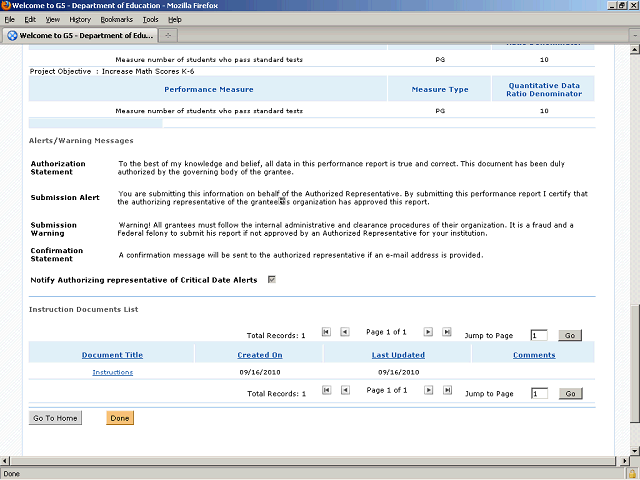Open the History menu
The width and height of the screenshot is (640, 480).
(x=80, y=19)
